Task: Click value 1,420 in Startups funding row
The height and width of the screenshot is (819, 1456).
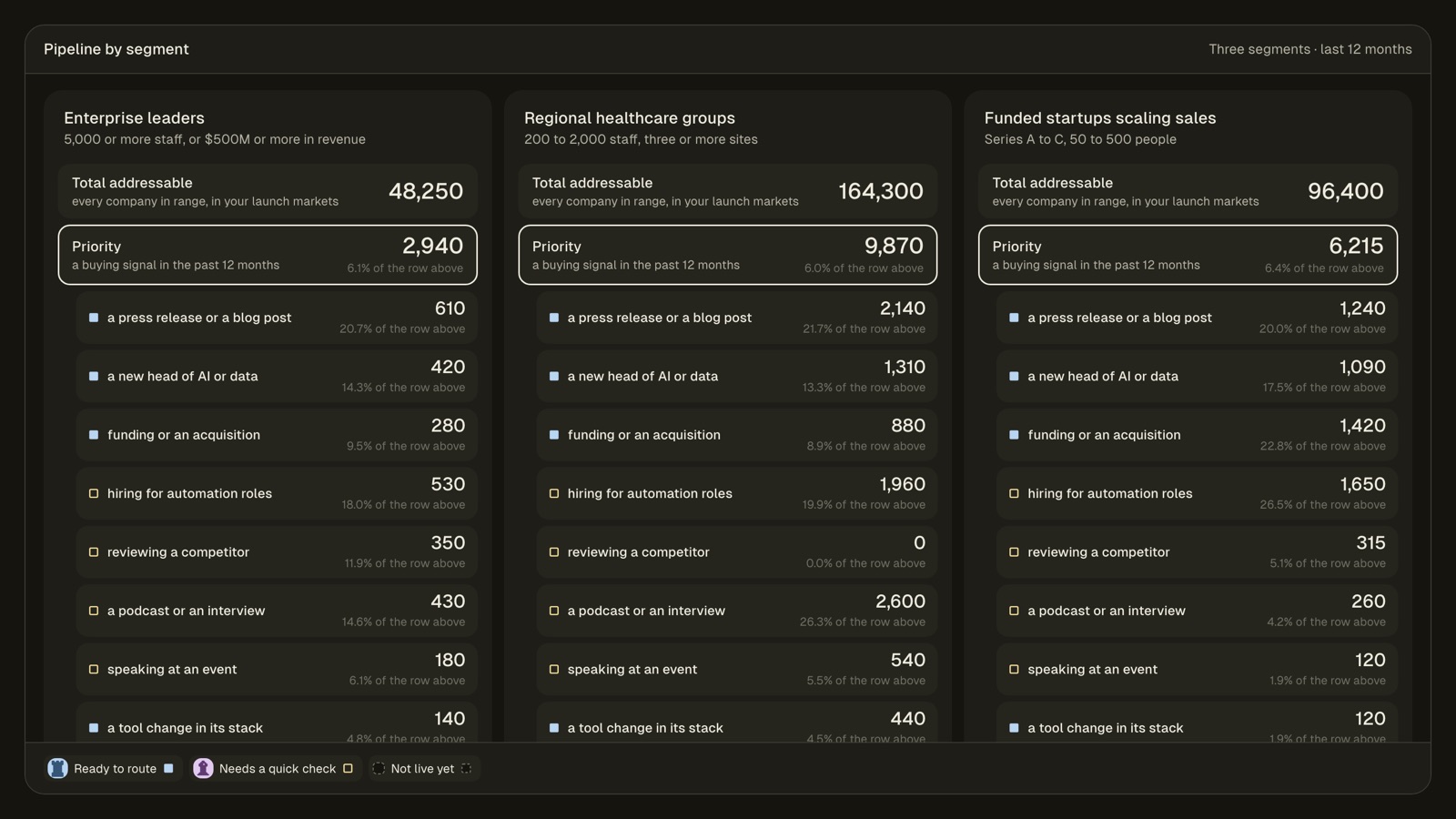Action: click(x=1362, y=426)
